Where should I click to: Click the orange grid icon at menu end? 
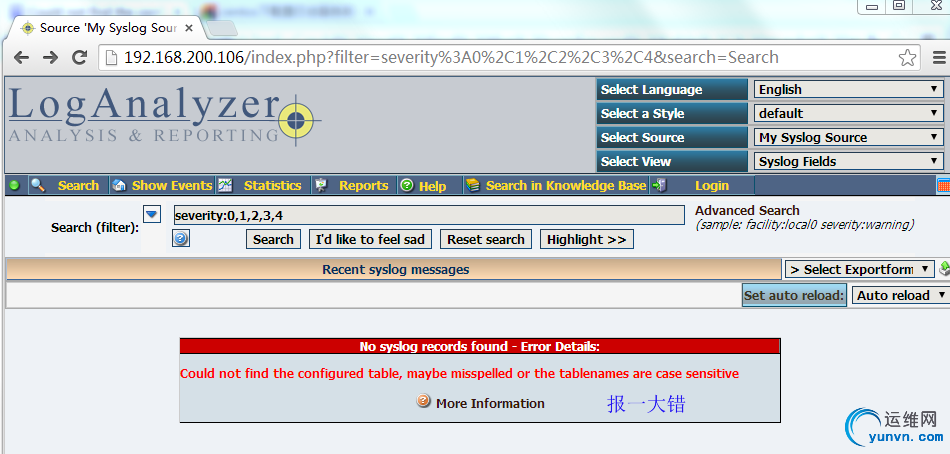(943, 185)
